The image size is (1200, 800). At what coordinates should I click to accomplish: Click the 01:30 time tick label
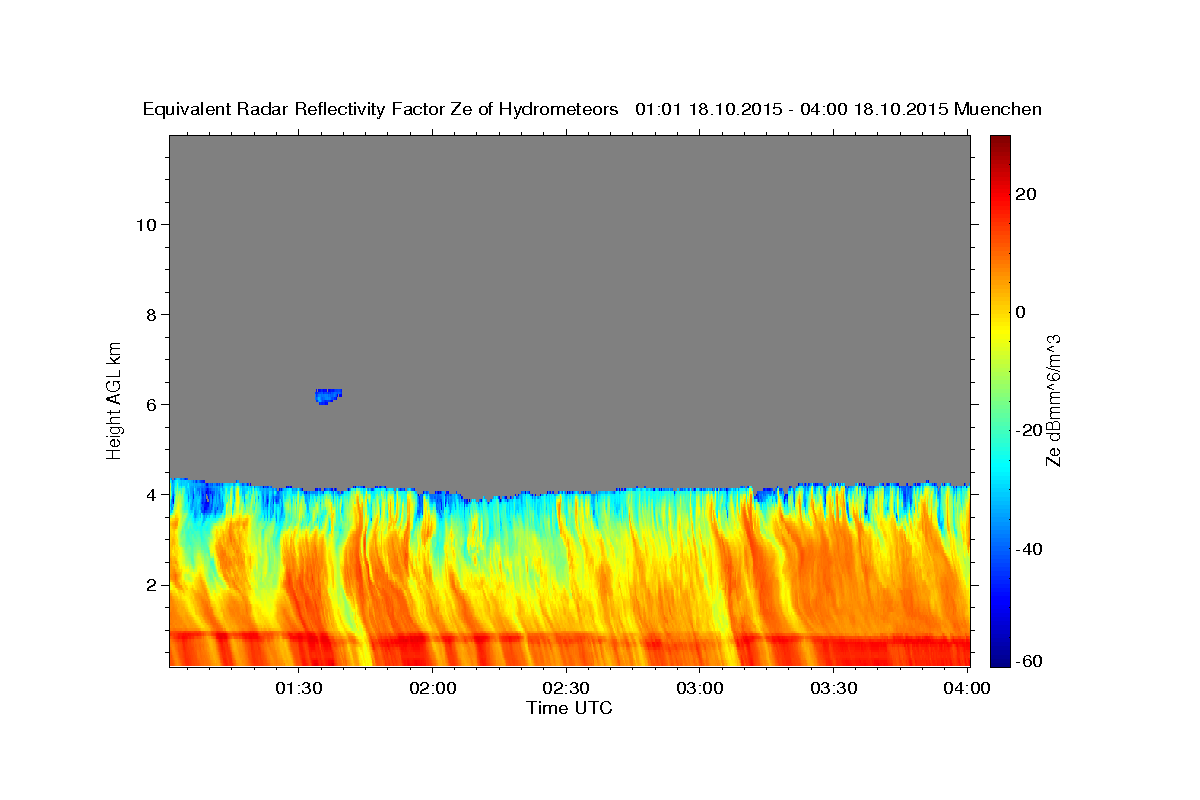tap(299, 688)
